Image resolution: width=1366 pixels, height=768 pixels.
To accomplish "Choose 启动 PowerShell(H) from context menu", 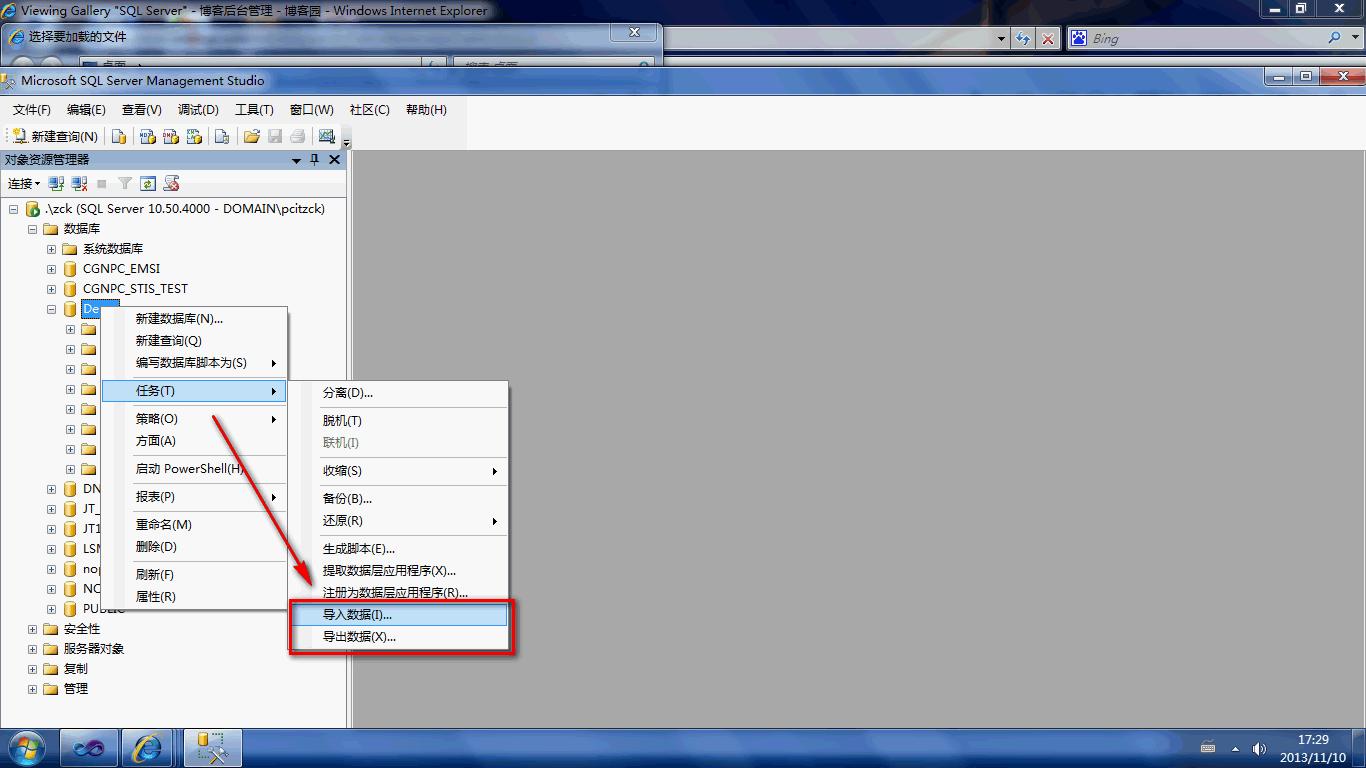I will pos(195,469).
